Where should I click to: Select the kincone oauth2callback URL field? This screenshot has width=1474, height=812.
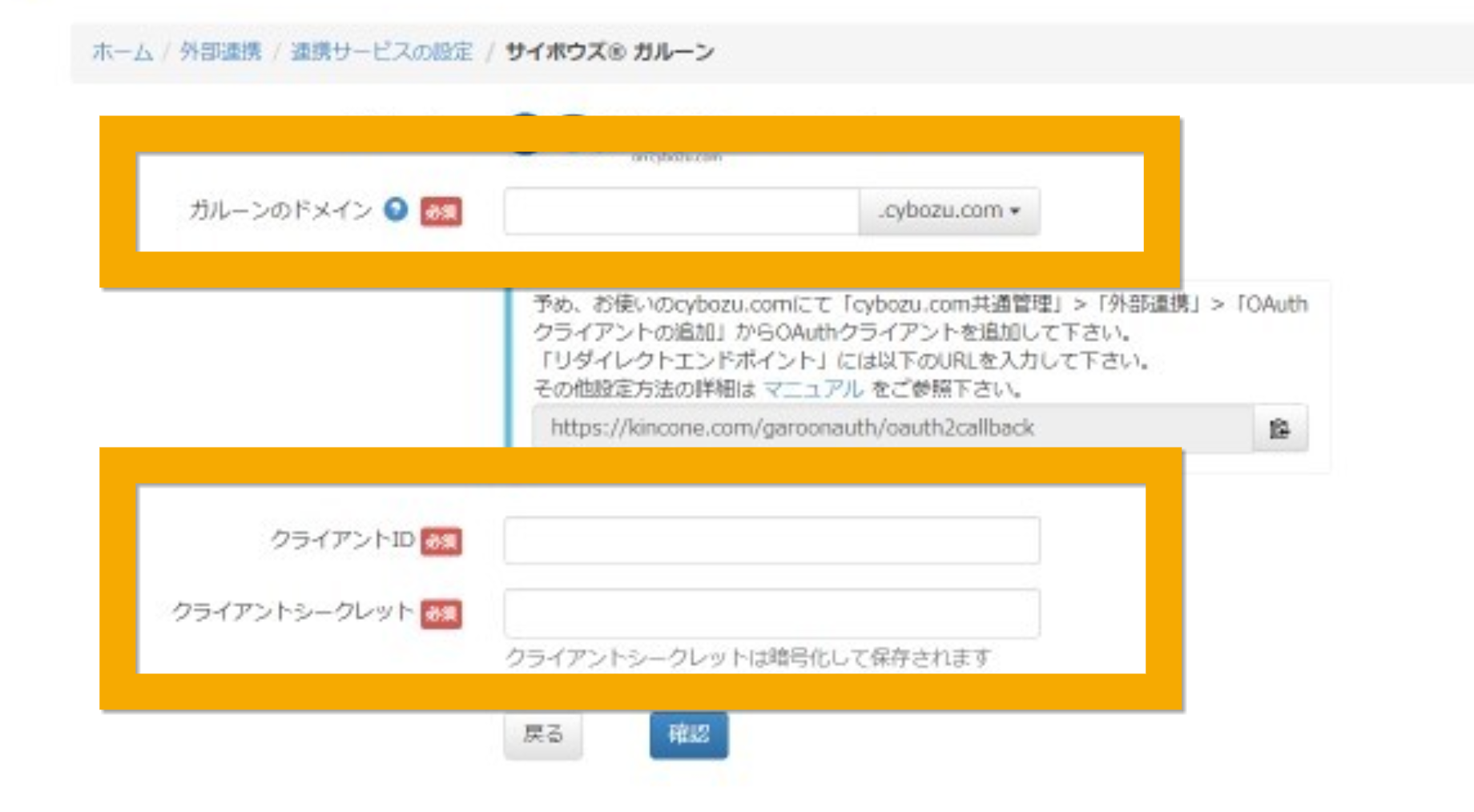pyautogui.click(x=892, y=428)
